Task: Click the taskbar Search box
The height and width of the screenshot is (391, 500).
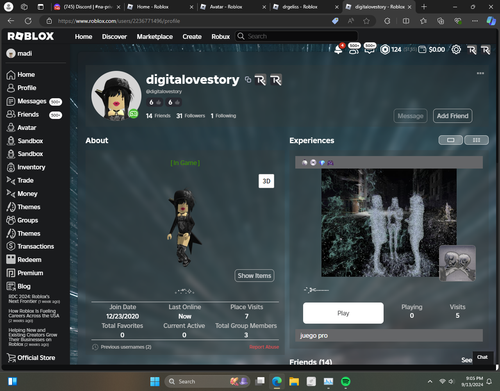Action: (207, 381)
